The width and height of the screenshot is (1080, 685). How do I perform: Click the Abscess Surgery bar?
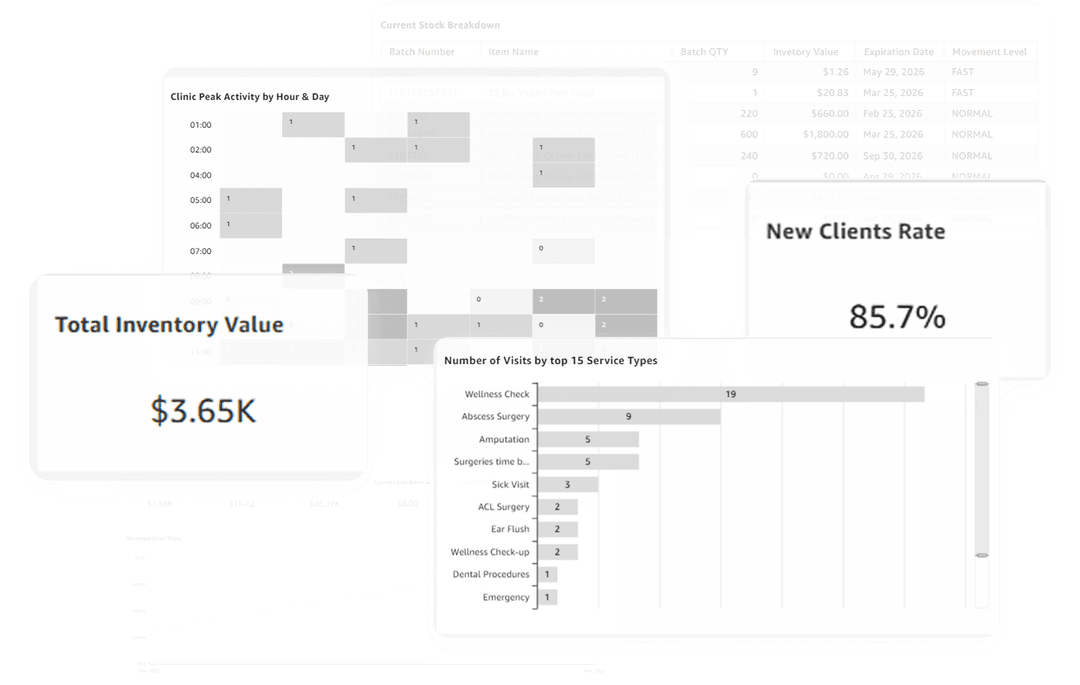[628, 417]
